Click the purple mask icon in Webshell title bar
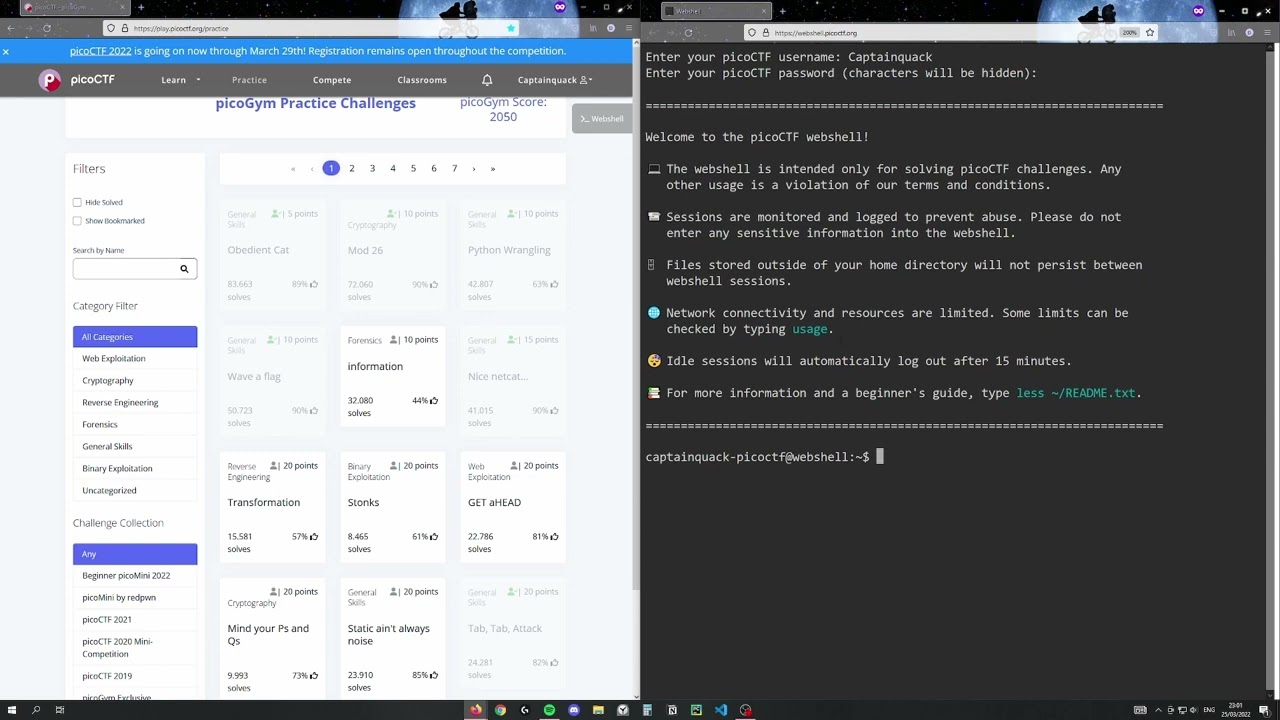 1199,11
